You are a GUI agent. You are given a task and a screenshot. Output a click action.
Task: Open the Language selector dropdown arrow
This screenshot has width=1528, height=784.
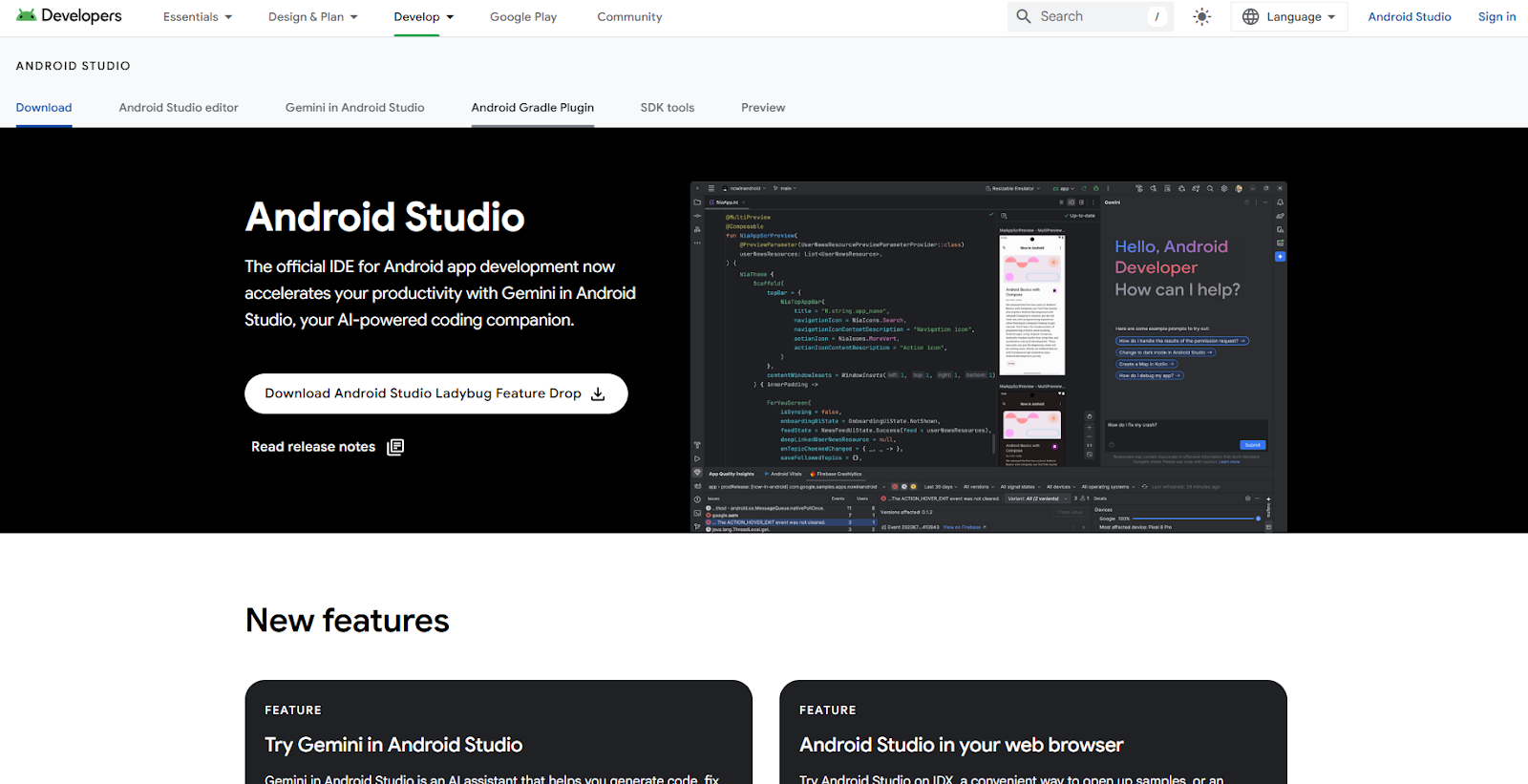pyautogui.click(x=1331, y=17)
